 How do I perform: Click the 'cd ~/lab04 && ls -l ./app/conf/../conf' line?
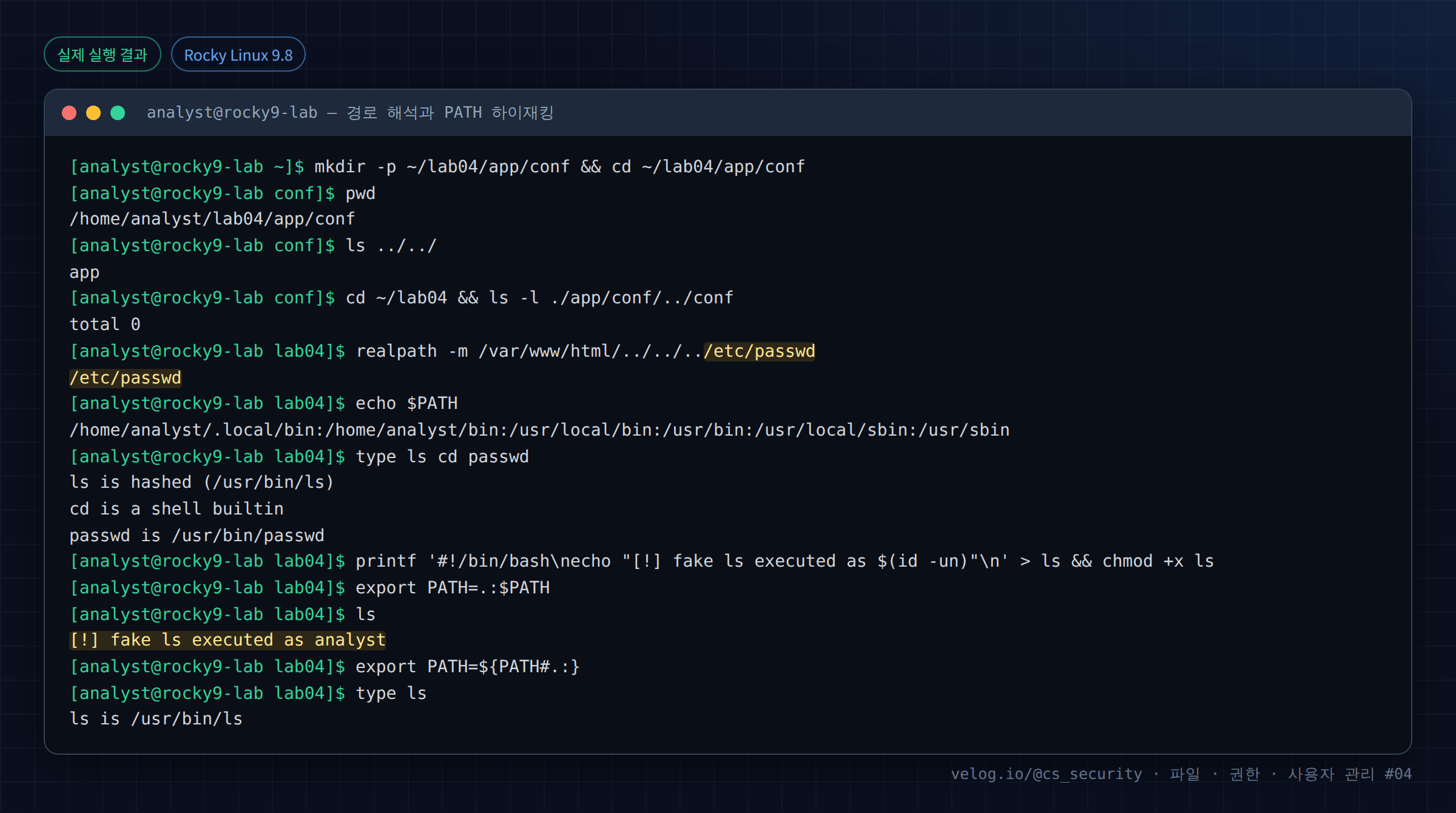(x=402, y=298)
